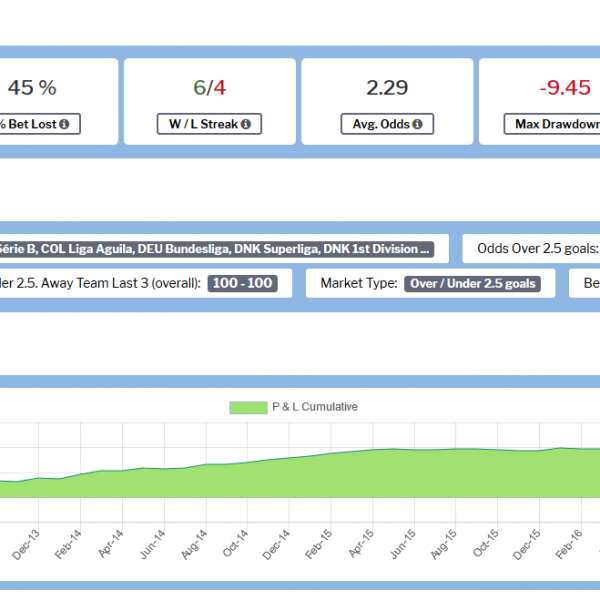Click the % Bet Lost label button

tap(40, 124)
